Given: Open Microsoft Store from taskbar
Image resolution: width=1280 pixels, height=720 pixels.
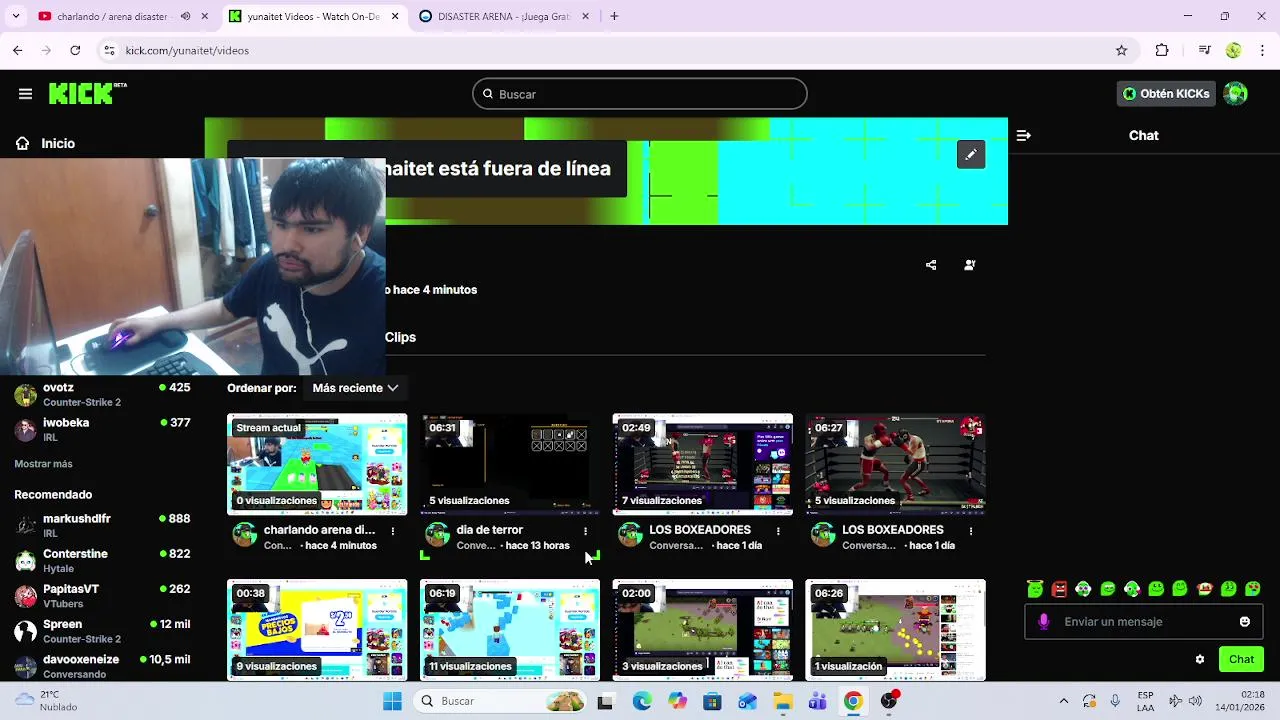Looking at the screenshot, I should click(712, 701).
